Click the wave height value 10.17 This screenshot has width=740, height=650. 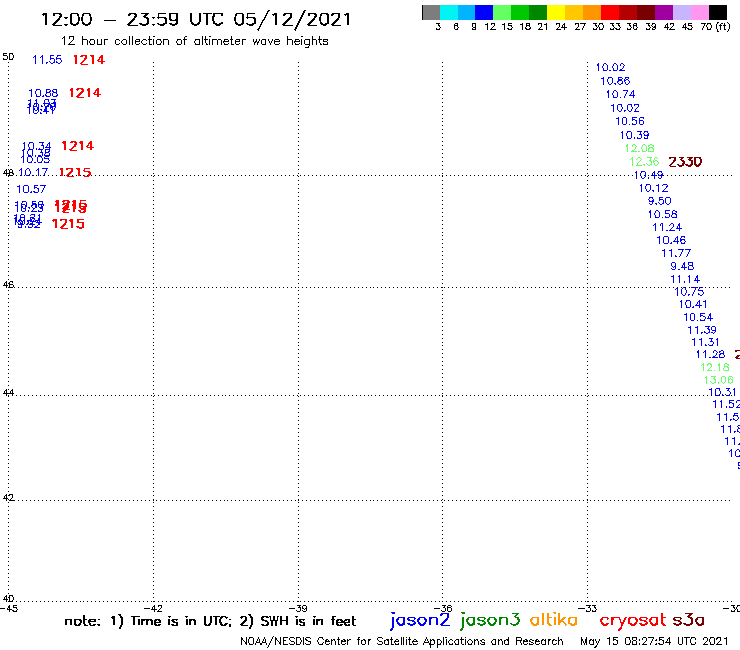coord(33,172)
